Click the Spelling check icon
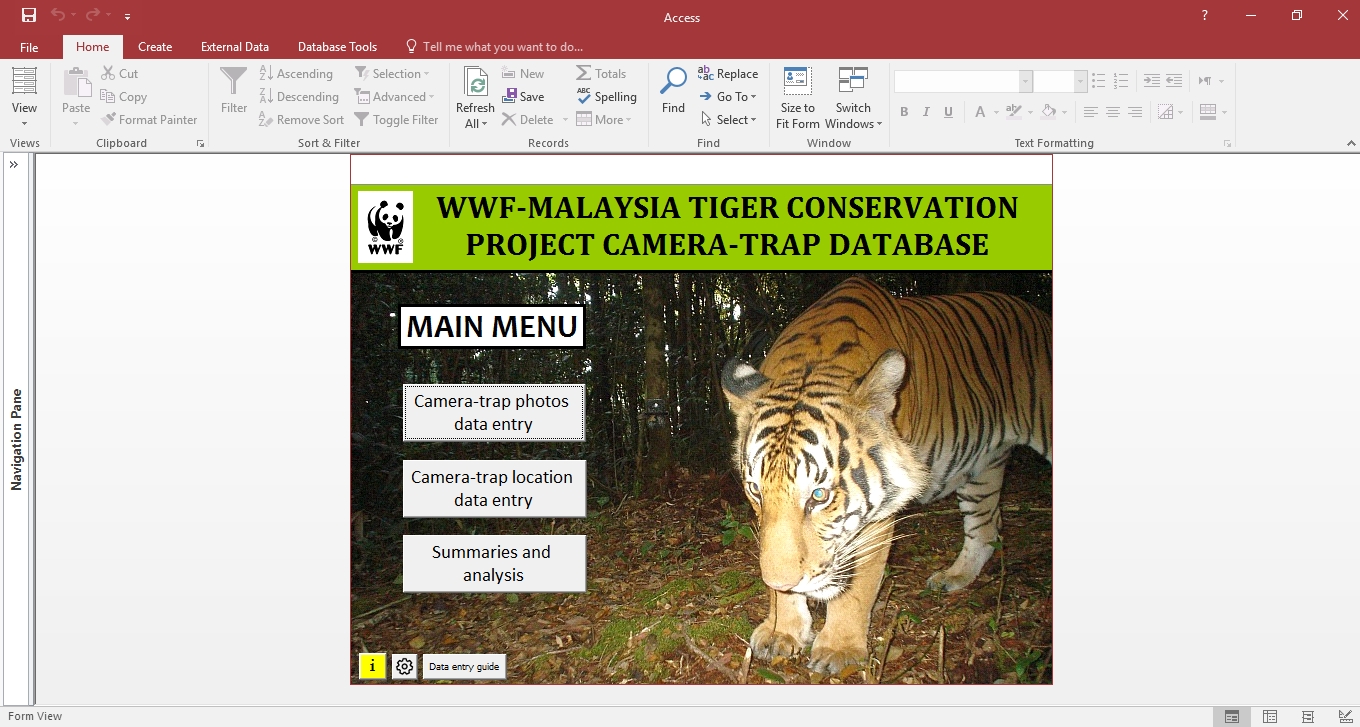This screenshot has height=727, width=1360. (x=585, y=96)
